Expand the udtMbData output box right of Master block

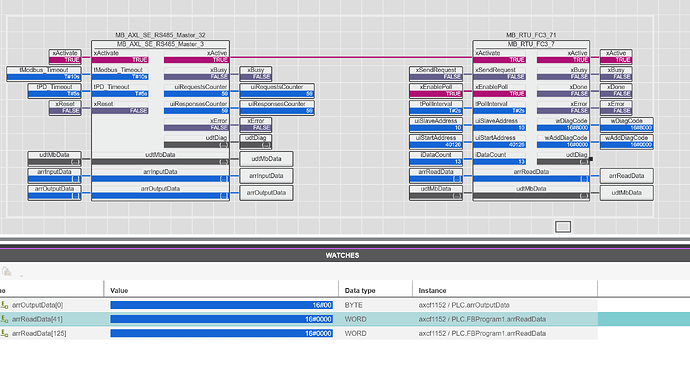click(x=266, y=159)
